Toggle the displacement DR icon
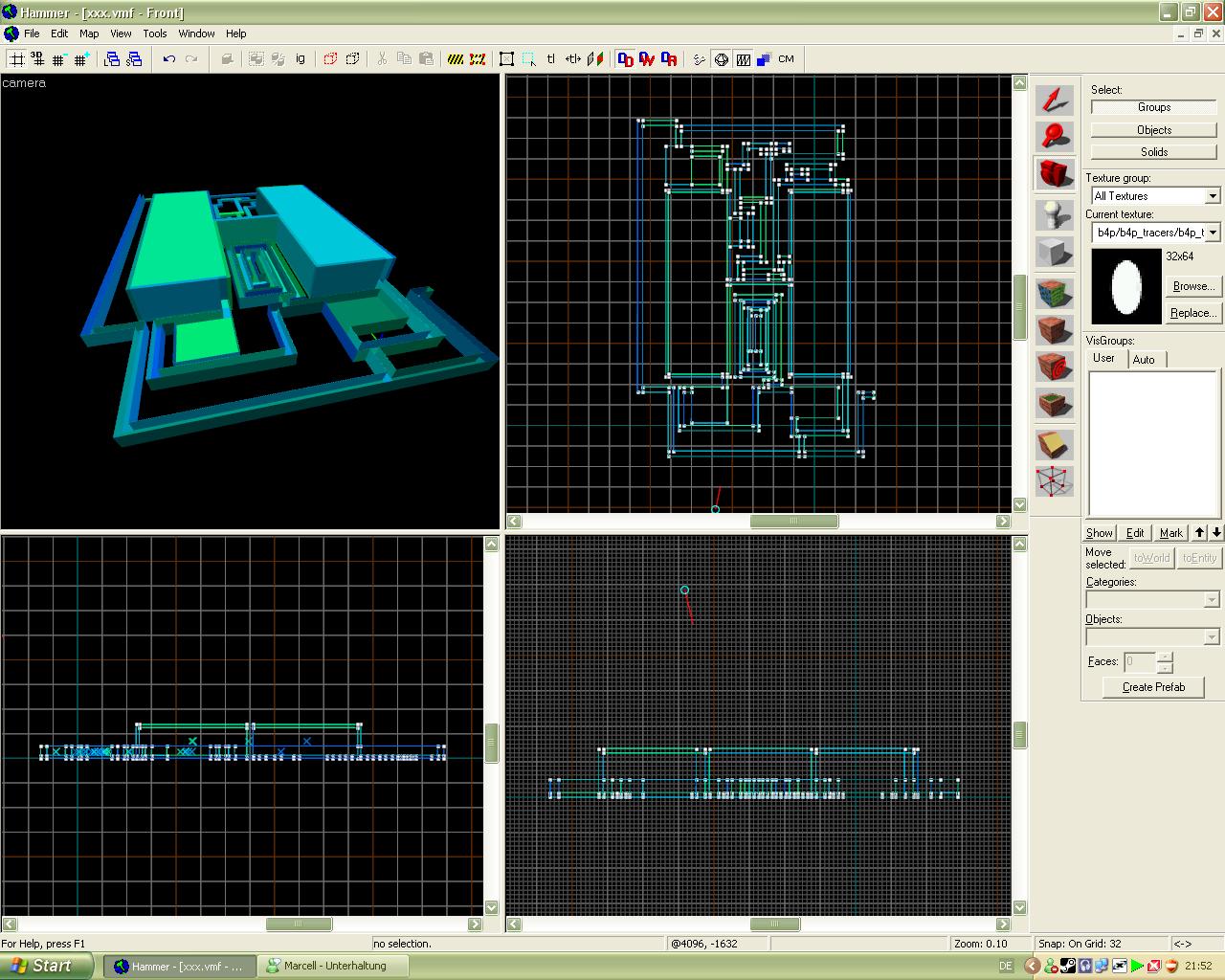This screenshot has height=980, width=1225. pyautogui.click(x=669, y=59)
